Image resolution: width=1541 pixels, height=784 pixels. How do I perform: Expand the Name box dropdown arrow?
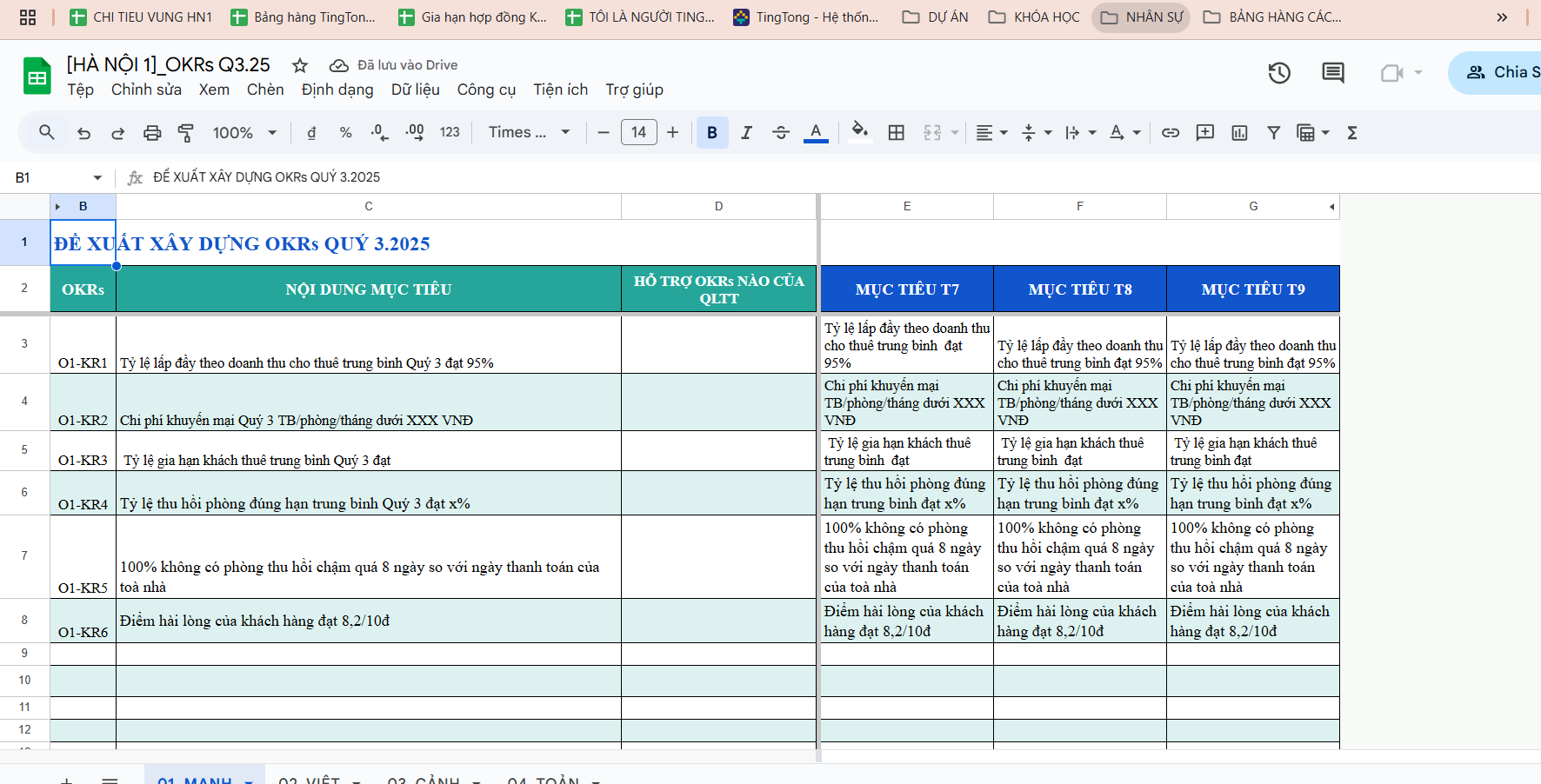tap(97, 177)
